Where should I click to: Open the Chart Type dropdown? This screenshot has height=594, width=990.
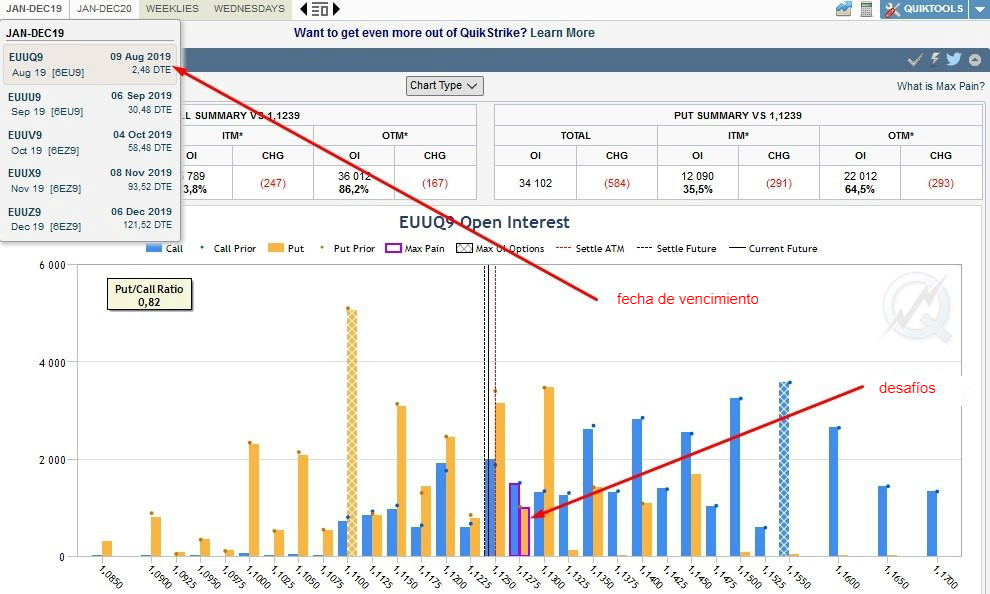pyautogui.click(x=445, y=86)
